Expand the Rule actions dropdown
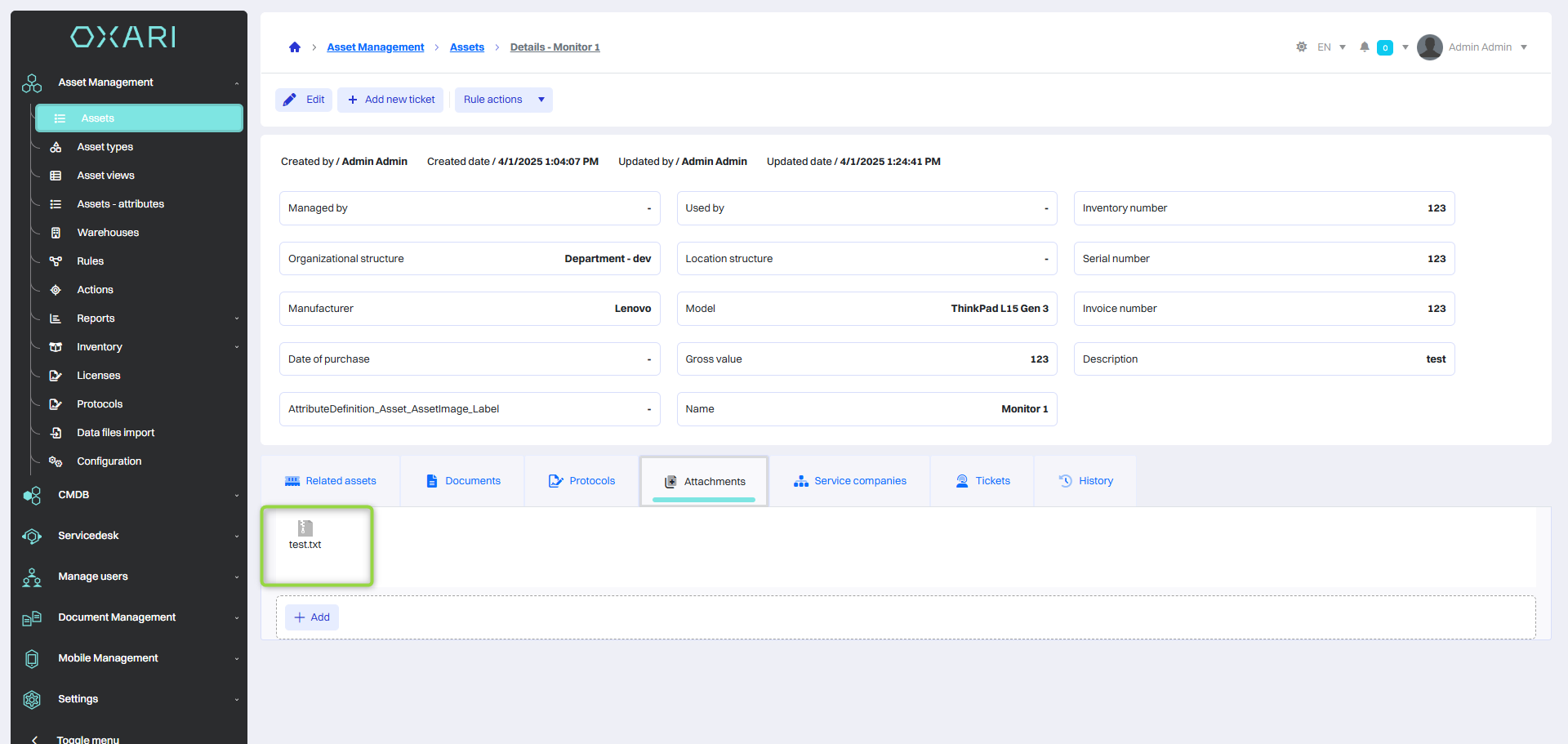This screenshot has height=744, width=1568. click(503, 100)
